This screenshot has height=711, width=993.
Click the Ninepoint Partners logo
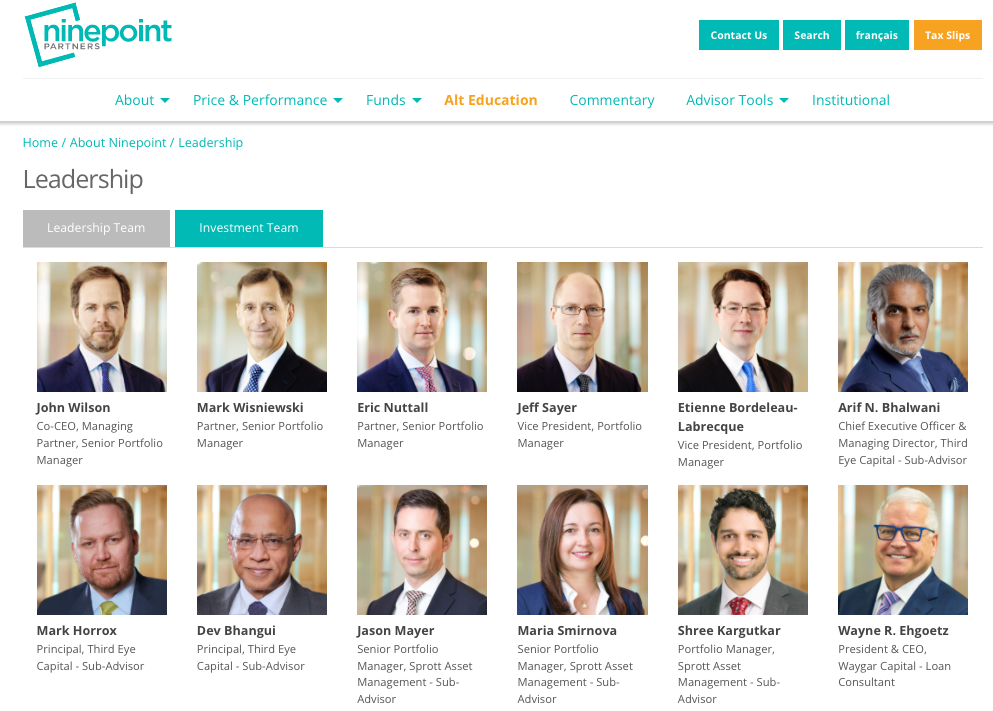click(x=98, y=35)
